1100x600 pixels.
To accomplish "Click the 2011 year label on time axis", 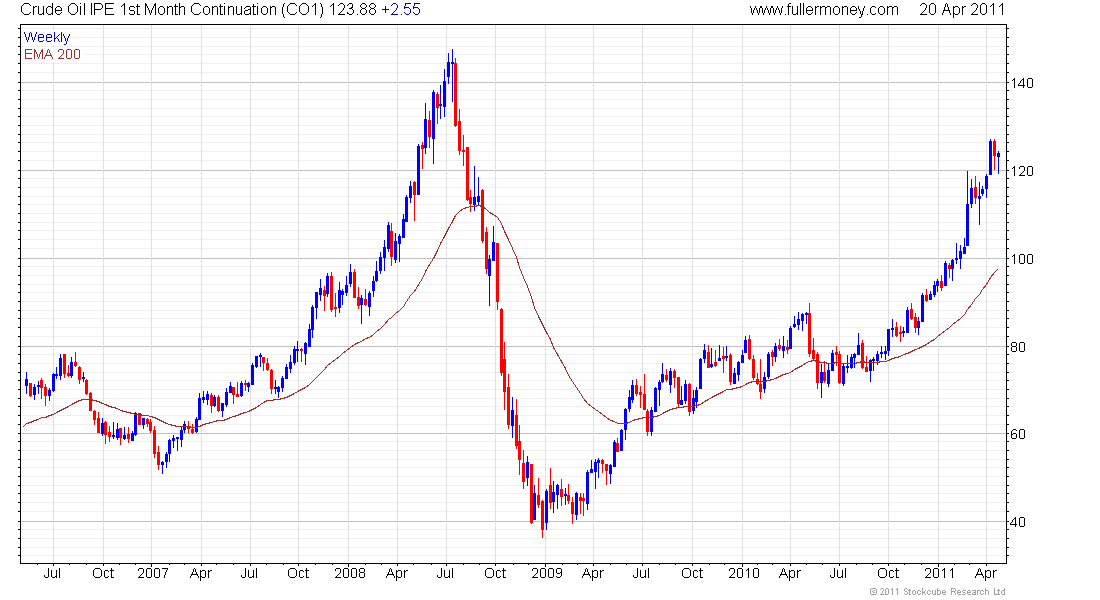I will (x=939, y=573).
